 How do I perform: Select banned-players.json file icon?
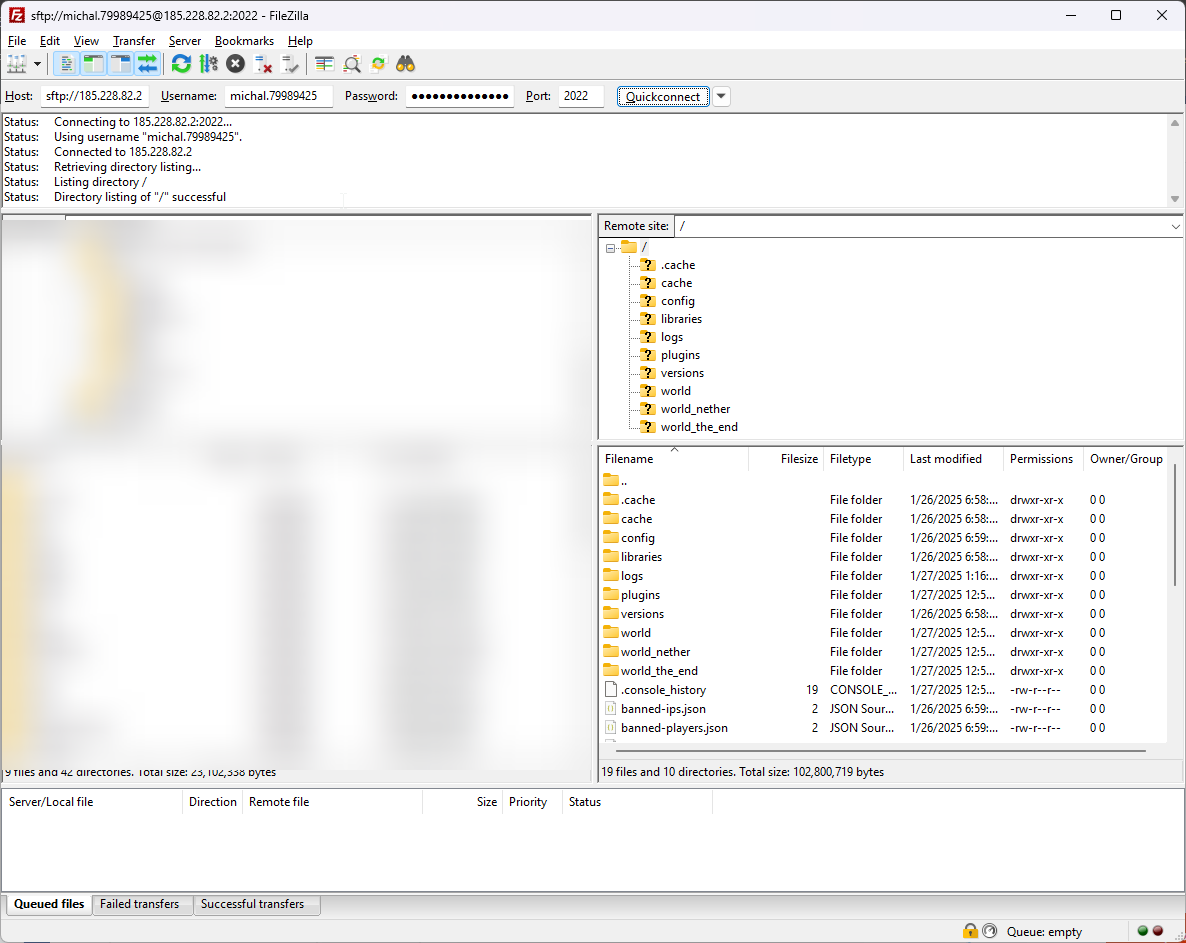[611, 727]
